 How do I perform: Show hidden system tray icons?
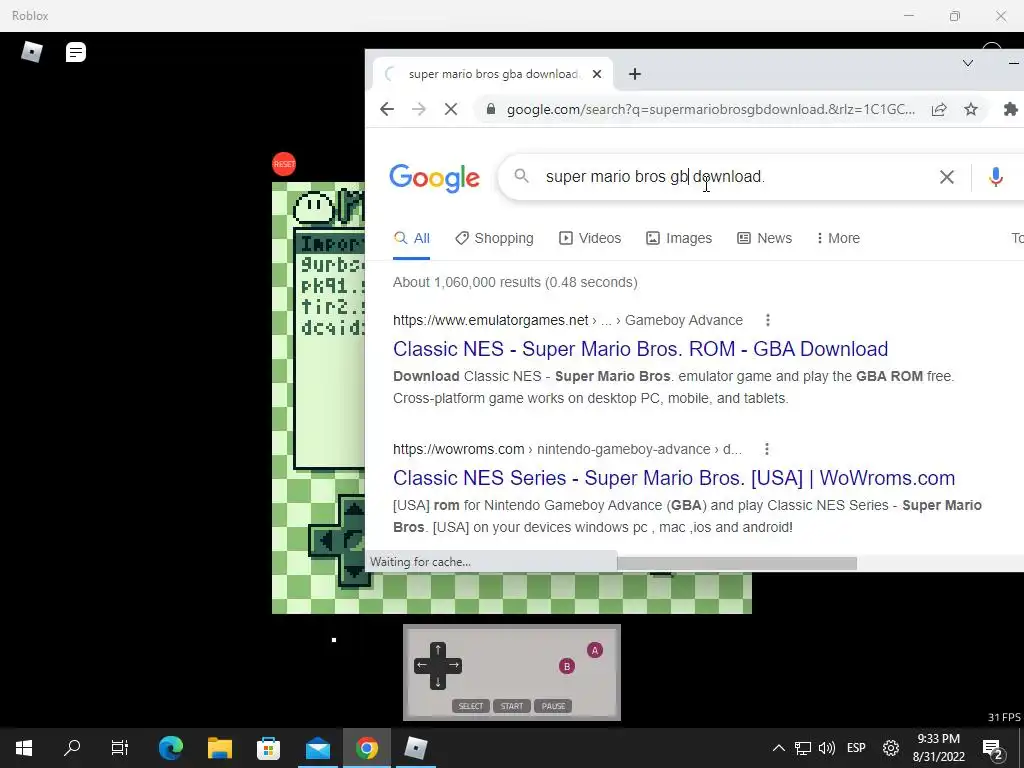coord(778,748)
